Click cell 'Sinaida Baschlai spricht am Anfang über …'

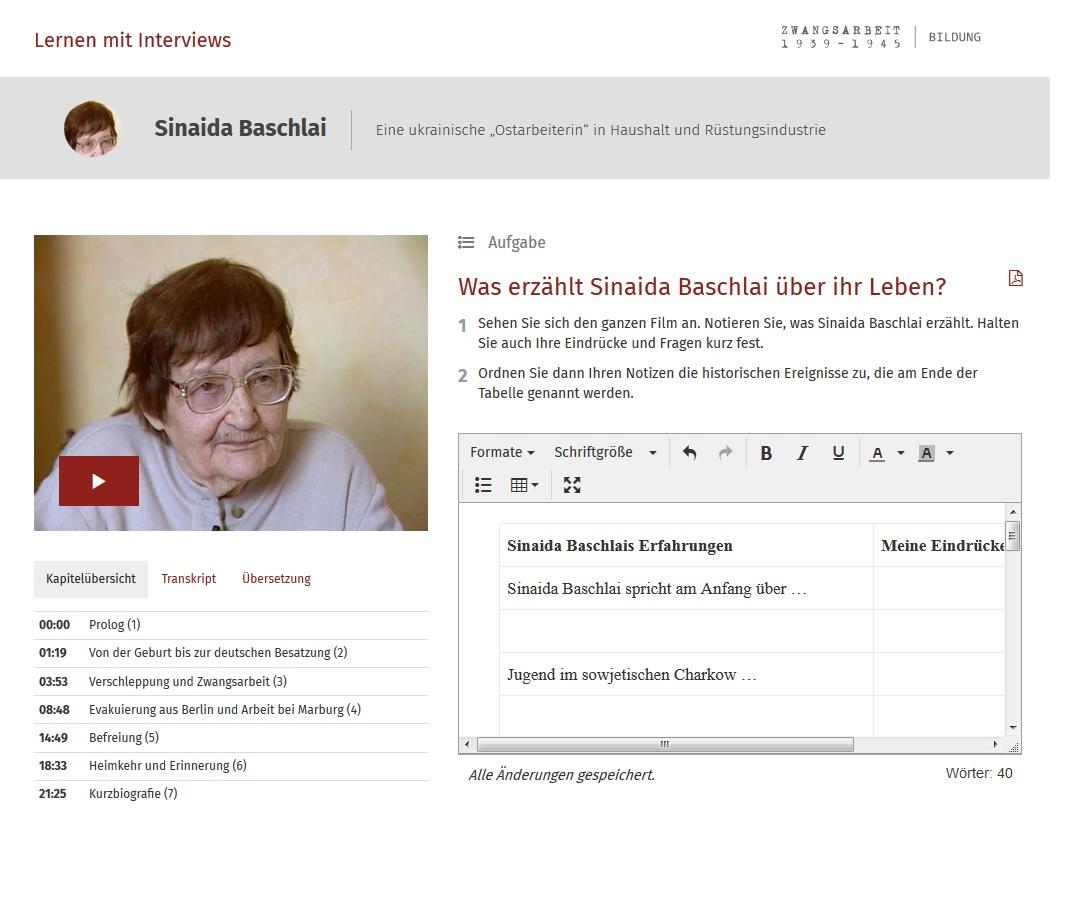tap(686, 589)
